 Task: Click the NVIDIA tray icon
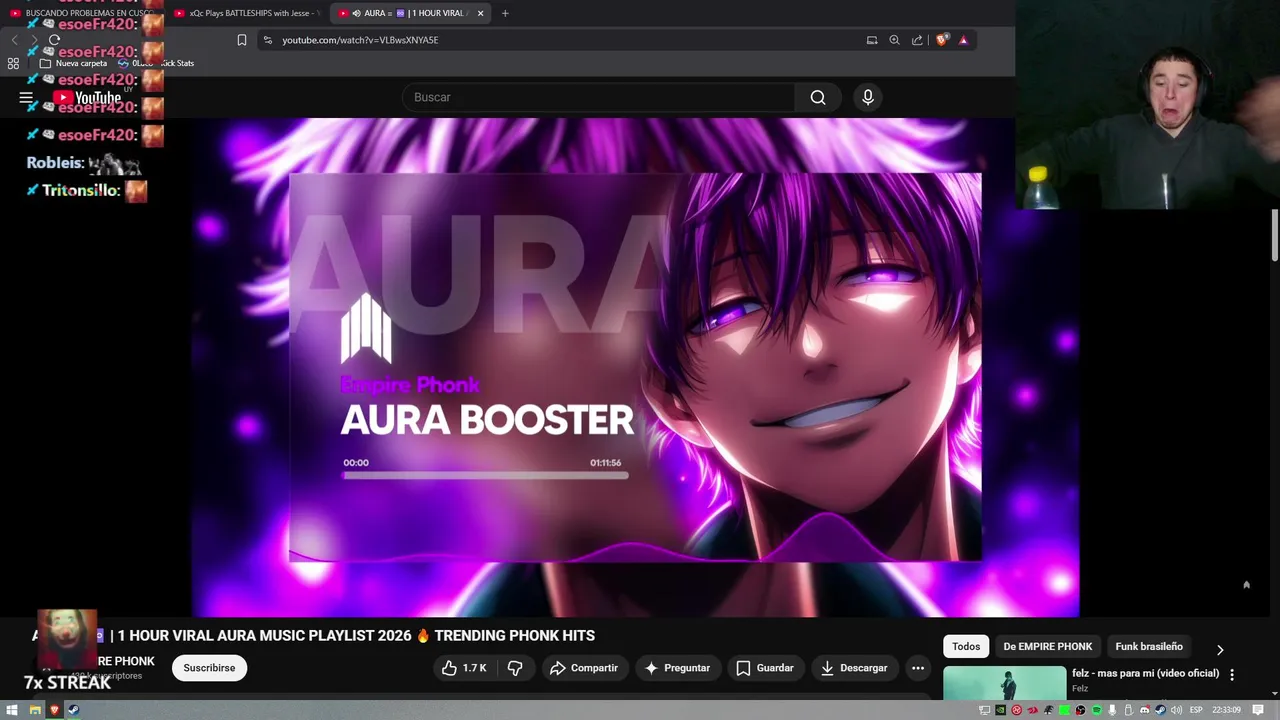[x=1000, y=710]
